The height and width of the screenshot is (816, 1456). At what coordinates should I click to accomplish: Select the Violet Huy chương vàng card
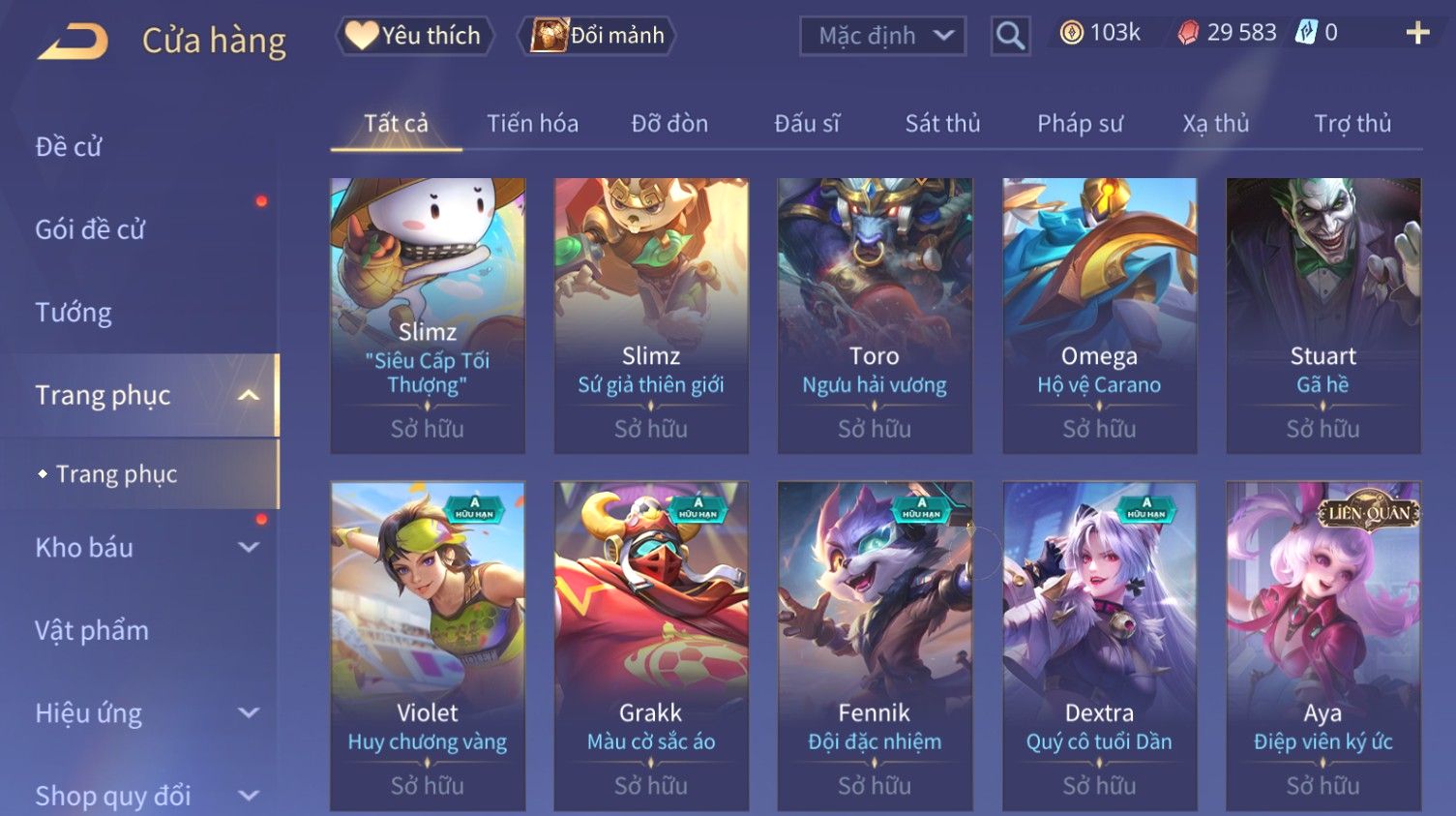428,647
